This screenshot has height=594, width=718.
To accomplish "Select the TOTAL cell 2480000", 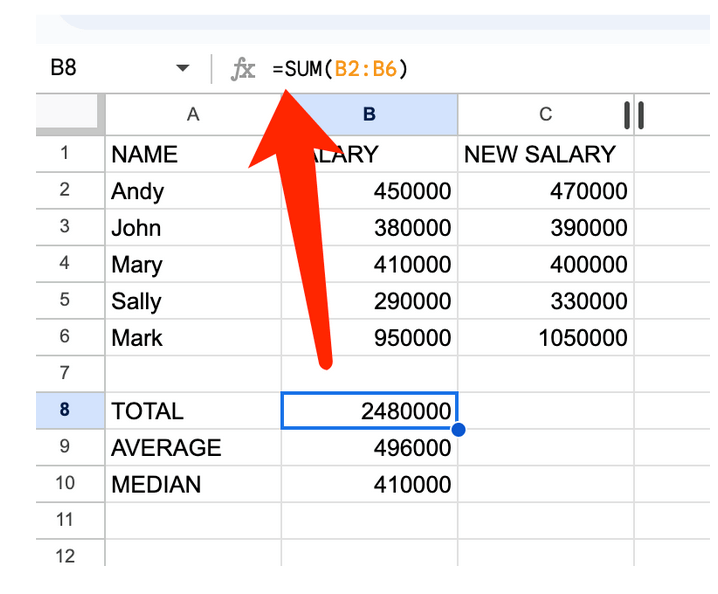I will pos(369,411).
